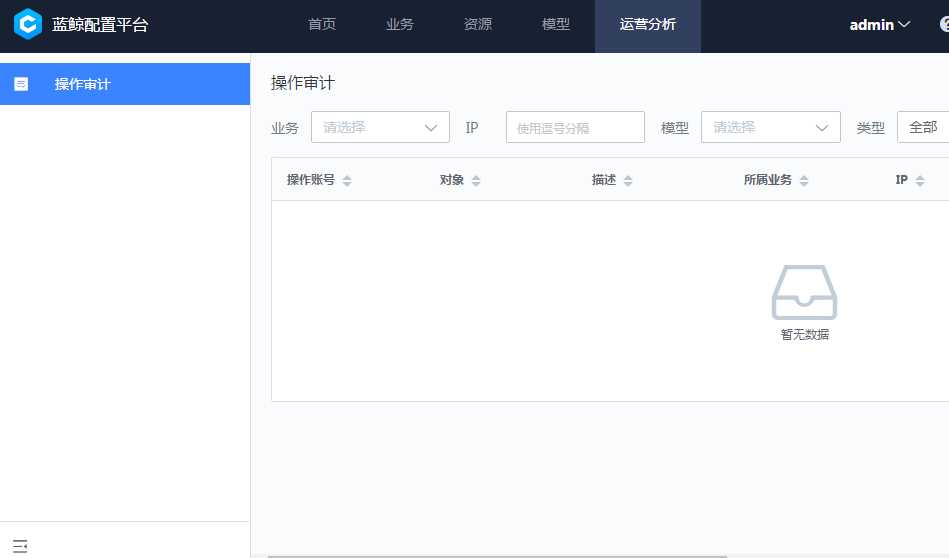This screenshot has width=949, height=558.
Task: Click the help icon beside admin
Action: pyautogui.click(x=944, y=25)
